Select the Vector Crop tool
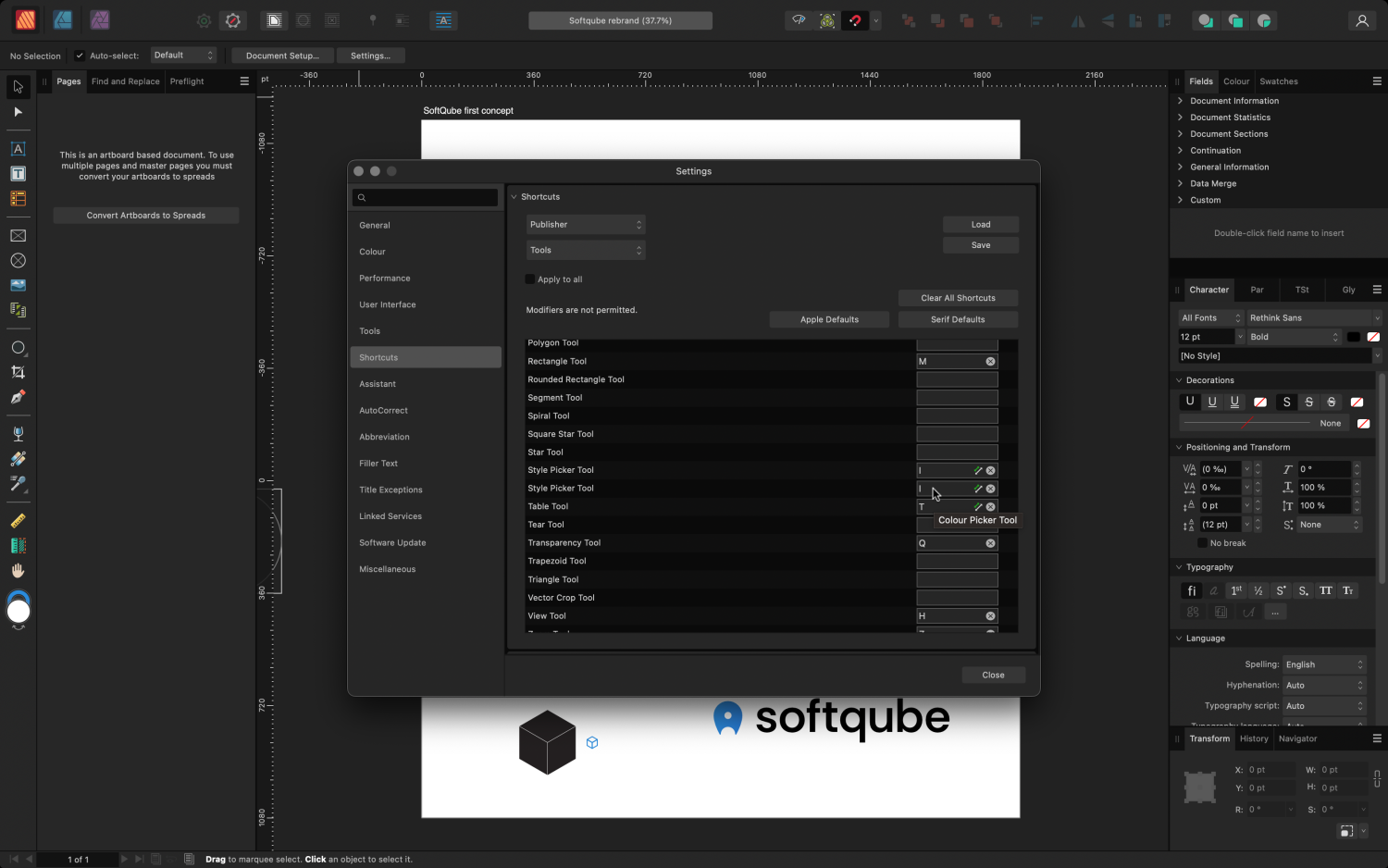Viewport: 1388px width, 868px height. click(x=18, y=372)
